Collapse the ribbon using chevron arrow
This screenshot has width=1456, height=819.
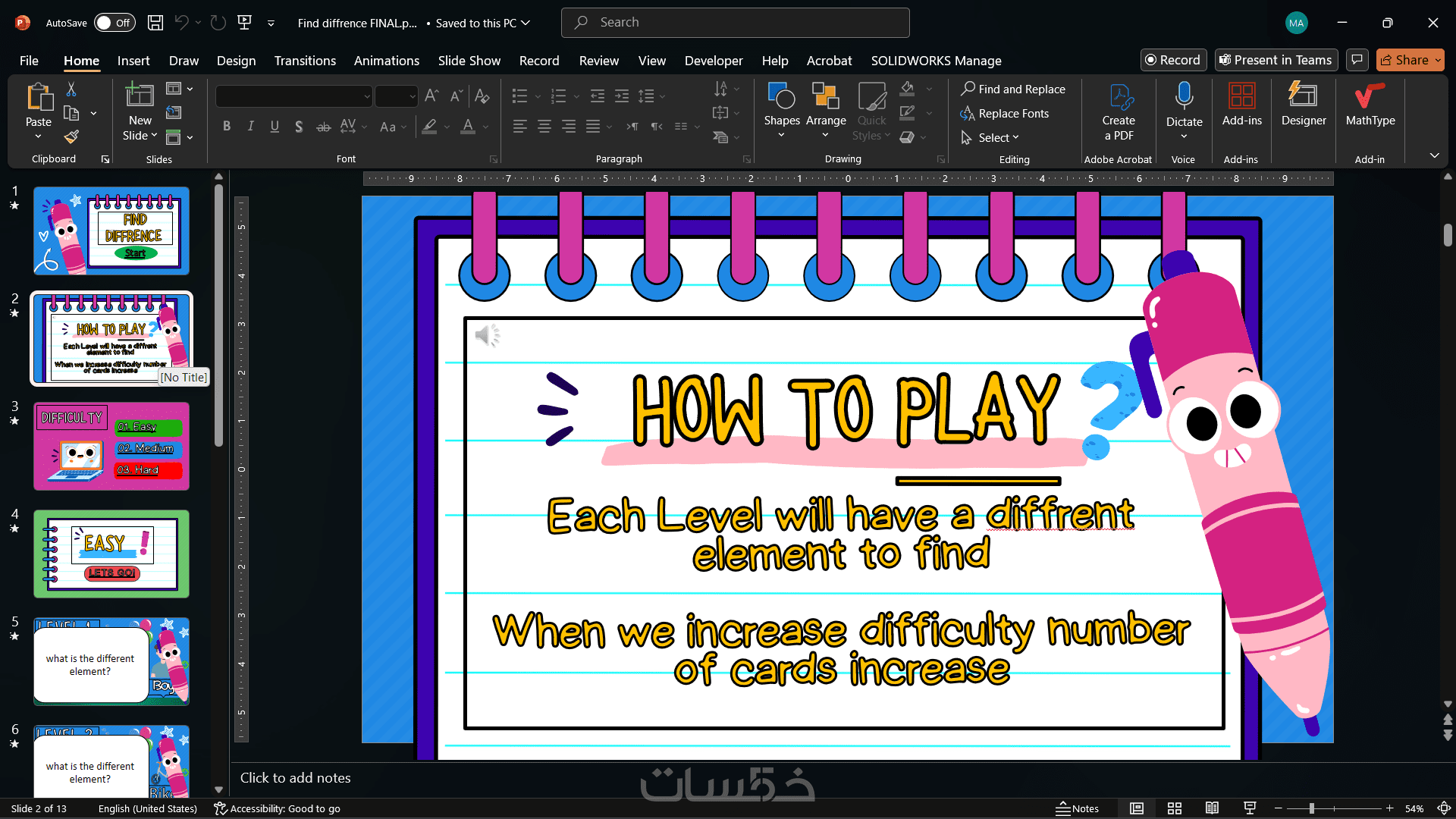(1434, 155)
